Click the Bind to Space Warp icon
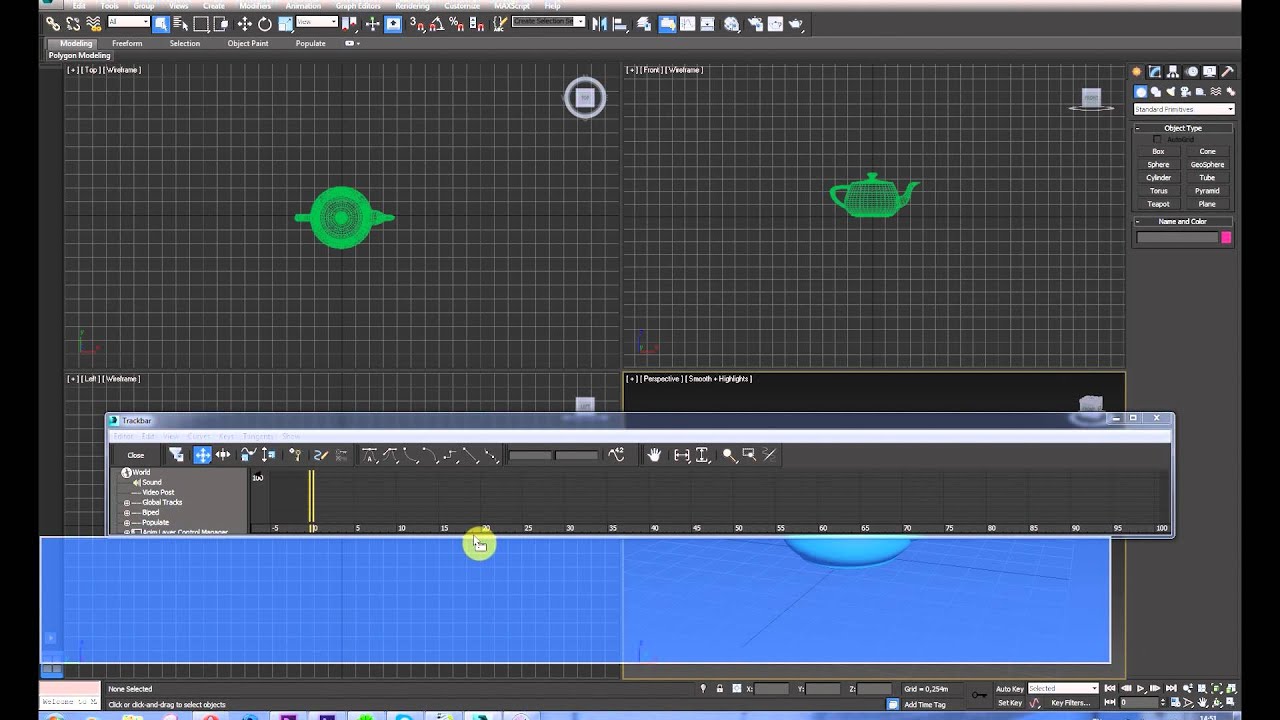 pos(93,23)
